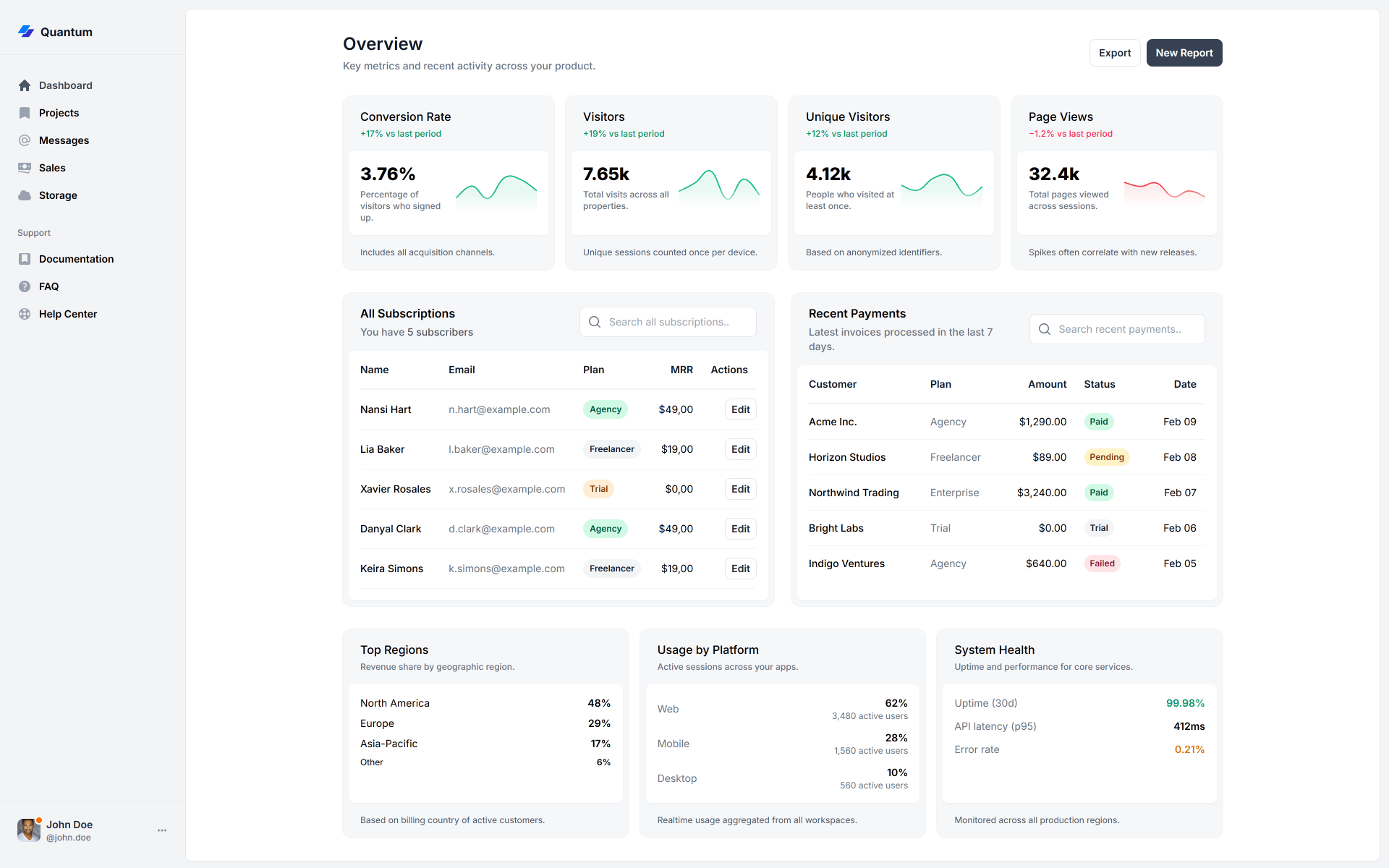The image size is (1389, 868).
Task: Click the Export button
Action: (x=1114, y=53)
